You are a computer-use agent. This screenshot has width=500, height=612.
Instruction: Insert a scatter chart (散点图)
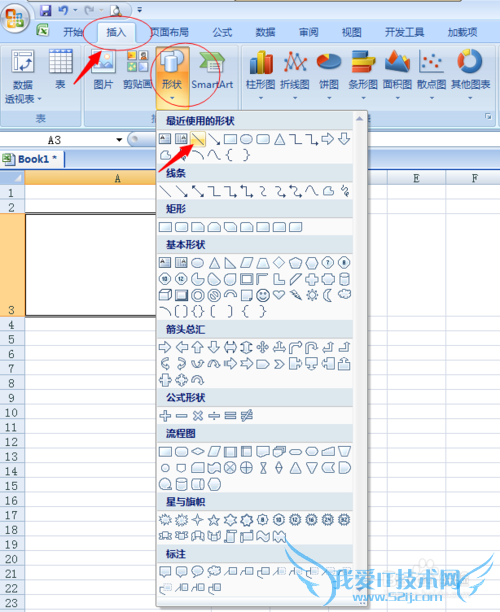pyautogui.click(x=431, y=74)
